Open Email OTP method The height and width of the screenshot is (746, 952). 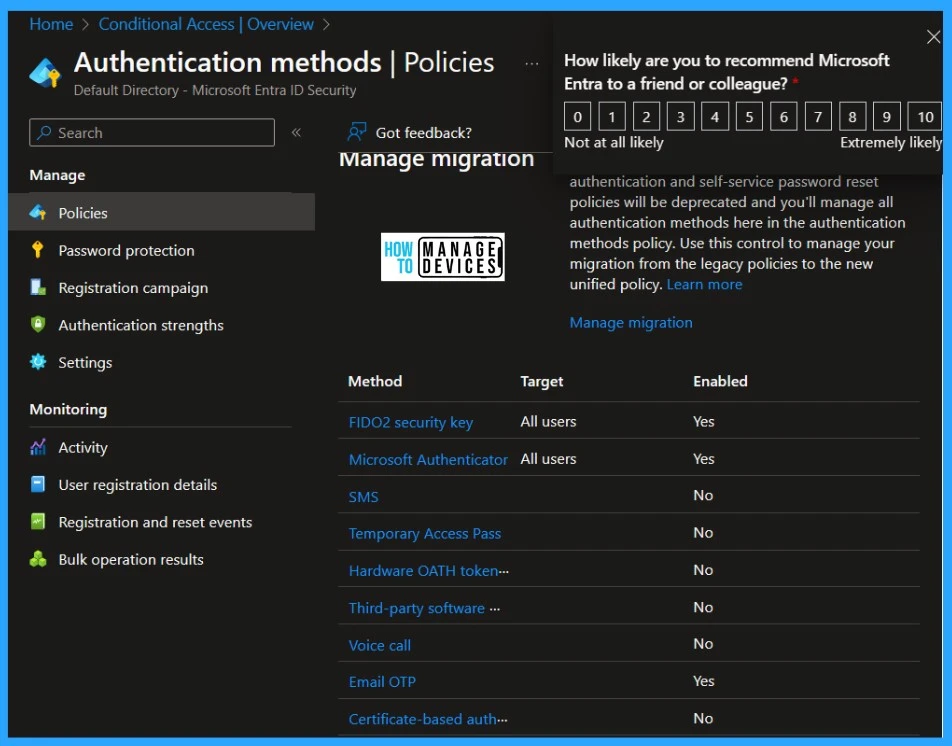pyautogui.click(x=382, y=682)
